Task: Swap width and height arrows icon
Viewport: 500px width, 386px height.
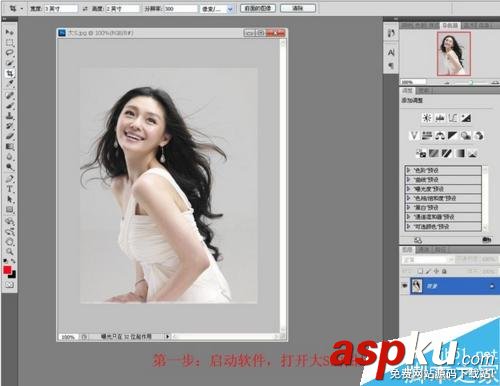Action: (85, 9)
